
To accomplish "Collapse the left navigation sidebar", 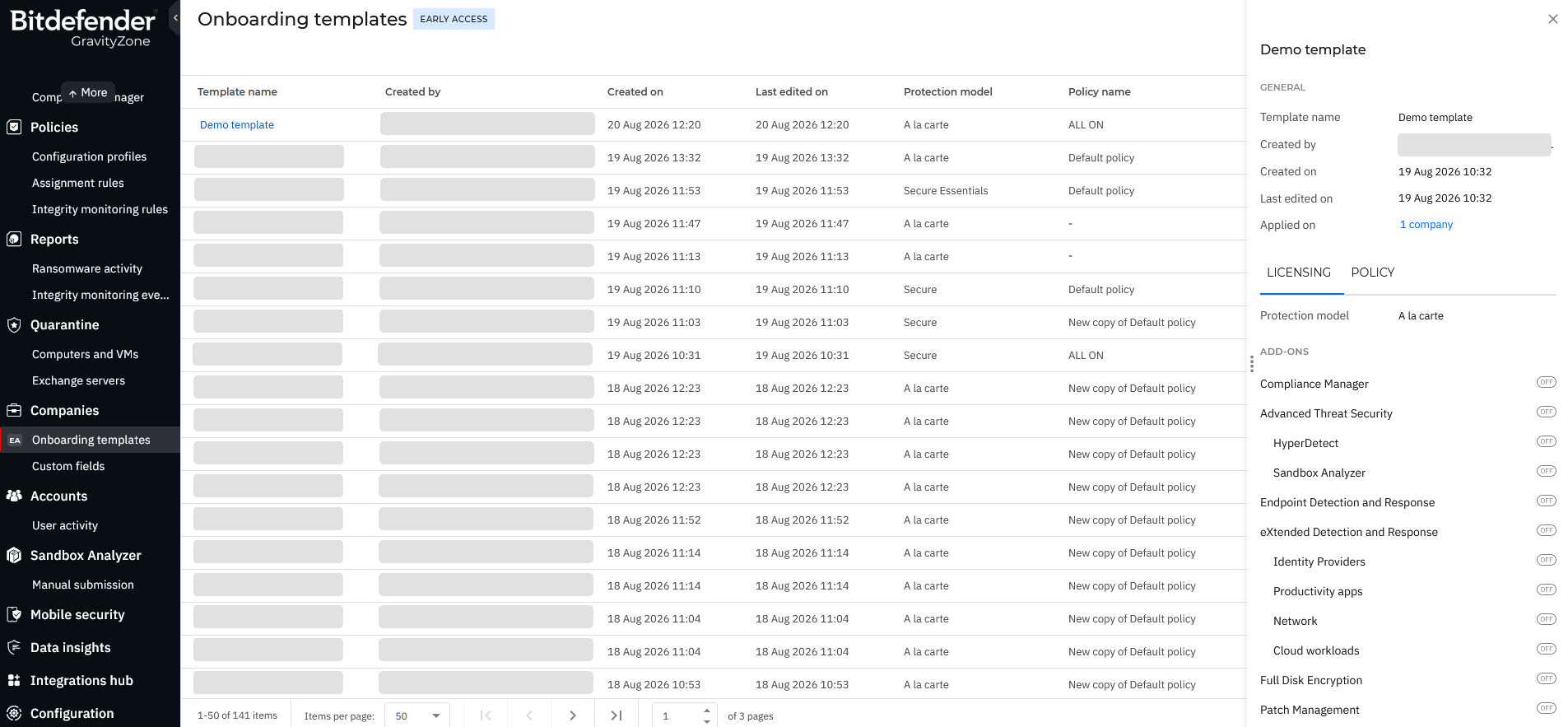I will pyautogui.click(x=175, y=17).
